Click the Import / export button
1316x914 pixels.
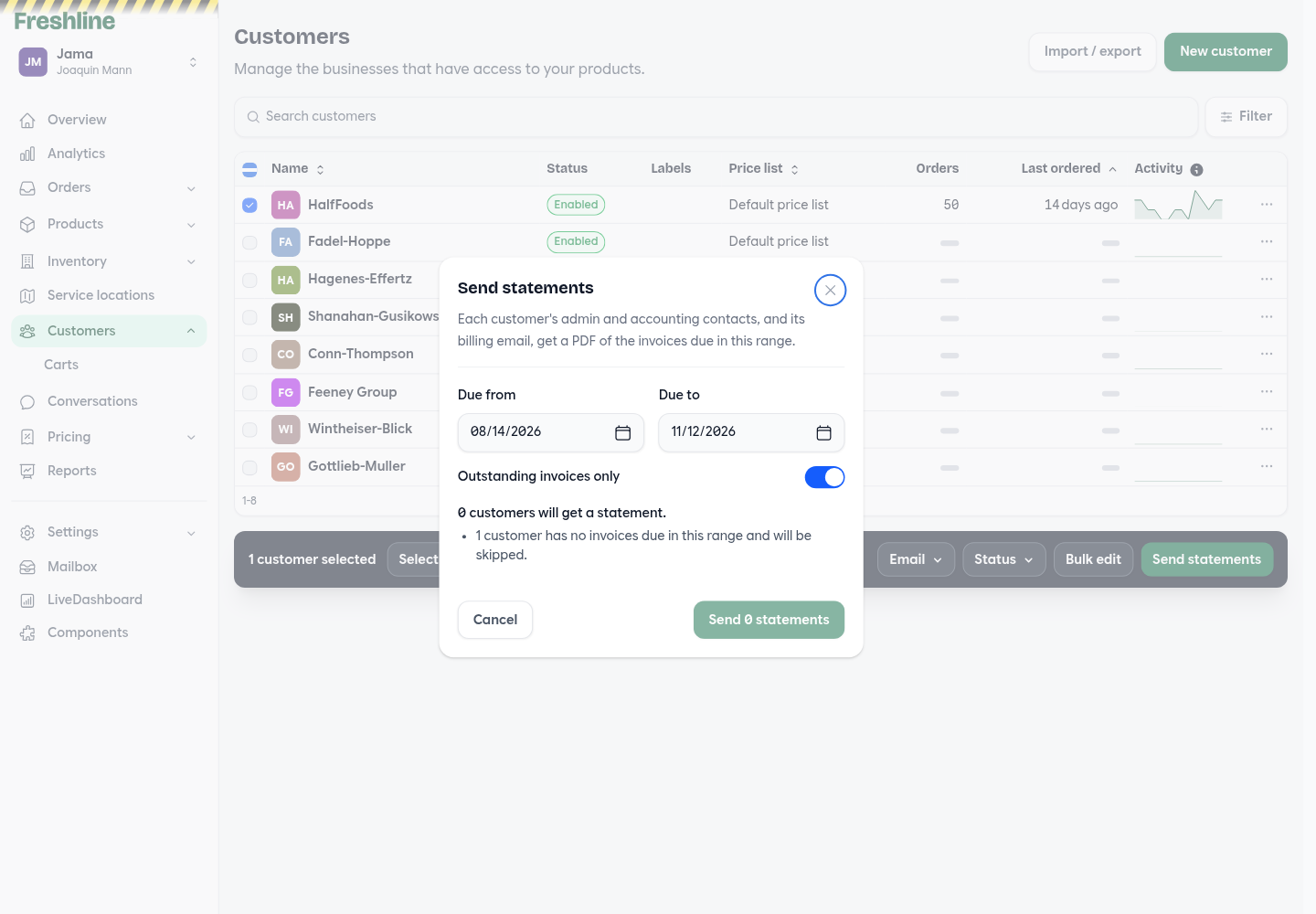point(1092,52)
